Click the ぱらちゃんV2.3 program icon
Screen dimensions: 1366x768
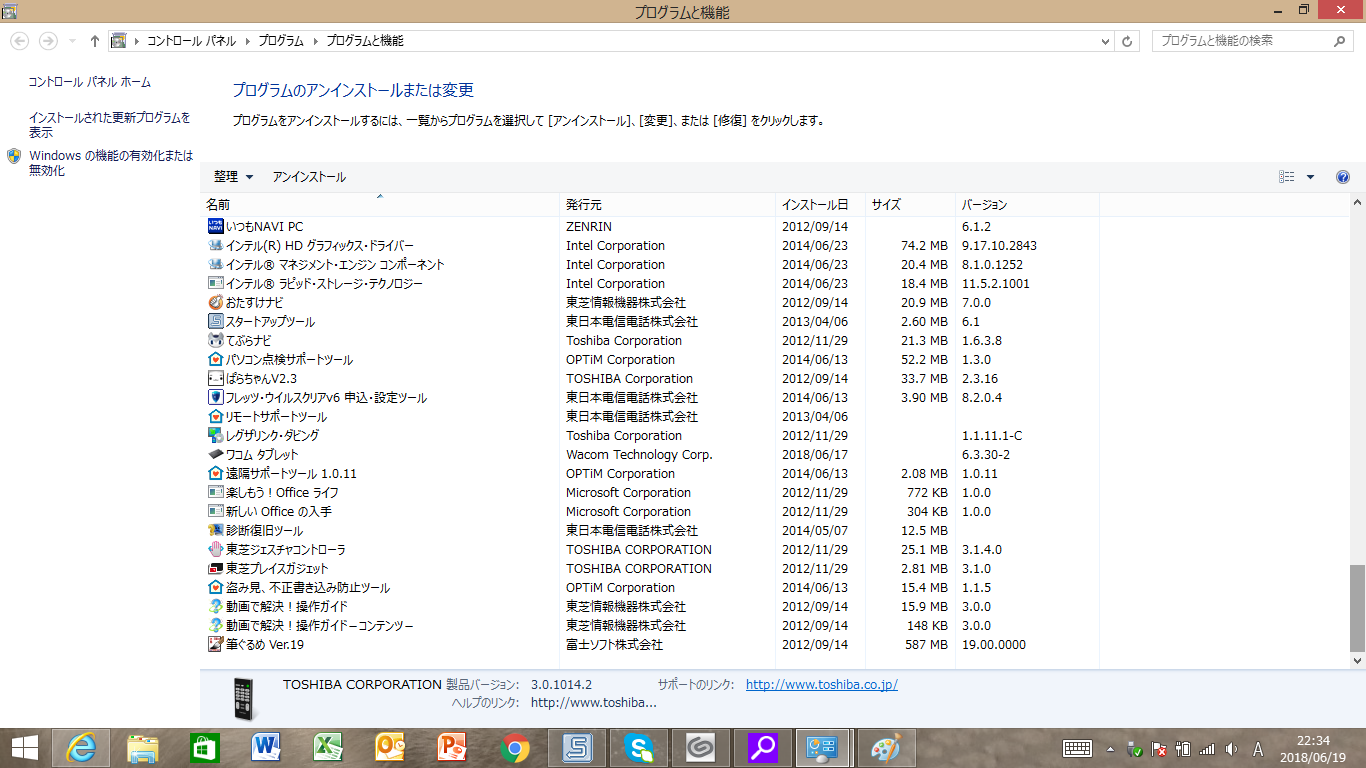(x=215, y=378)
